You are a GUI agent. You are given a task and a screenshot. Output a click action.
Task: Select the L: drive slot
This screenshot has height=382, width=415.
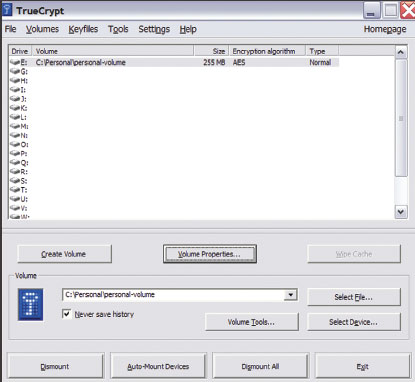[x=18, y=117]
